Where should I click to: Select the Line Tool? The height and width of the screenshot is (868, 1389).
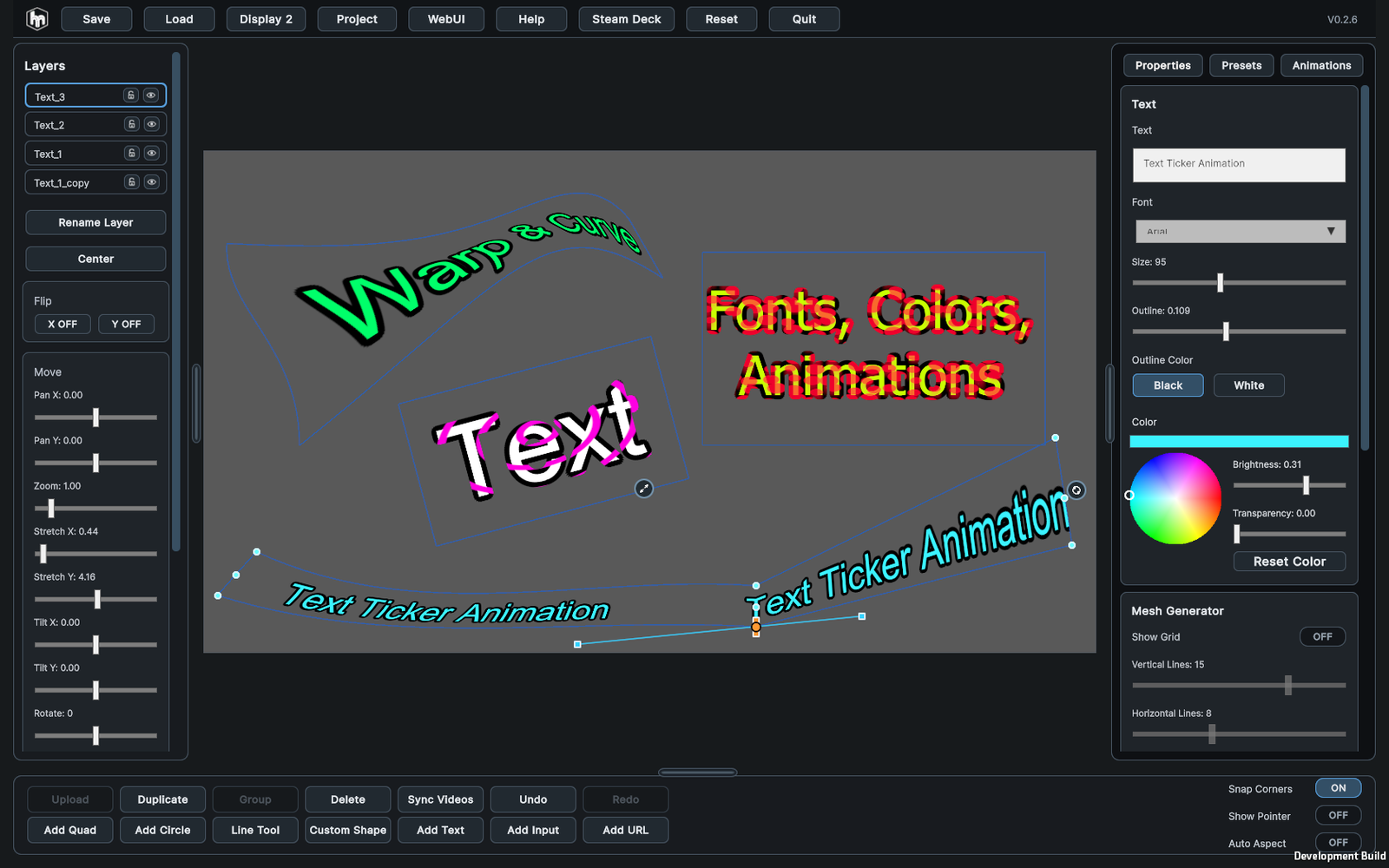[255, 830]
